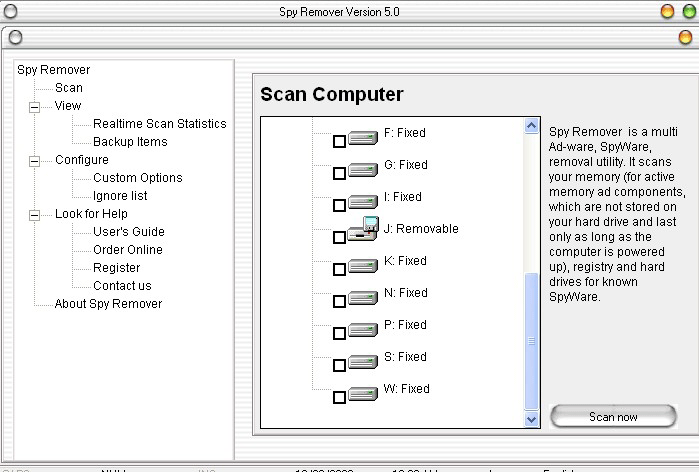Check the F: Fixed drive checkbox
The height and width of the screenshot is (472, 699).
[x=339, y=141]
